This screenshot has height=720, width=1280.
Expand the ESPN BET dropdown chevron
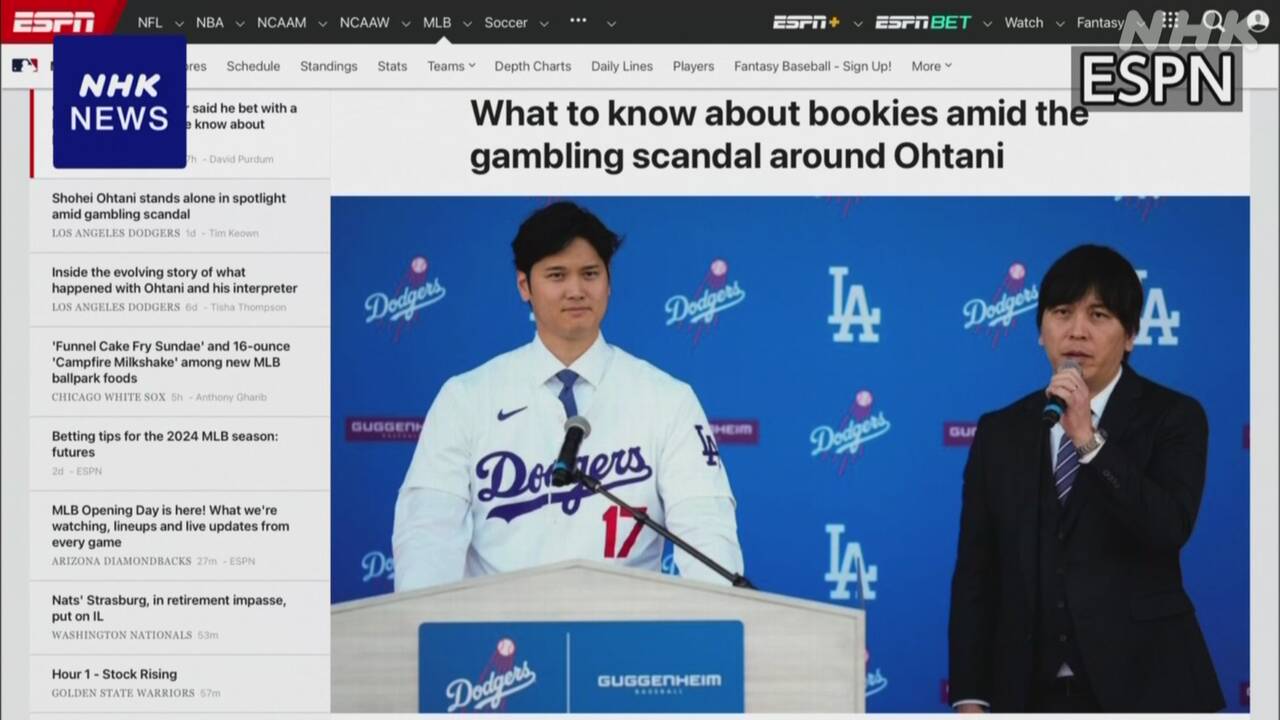[x=988, y=23]
